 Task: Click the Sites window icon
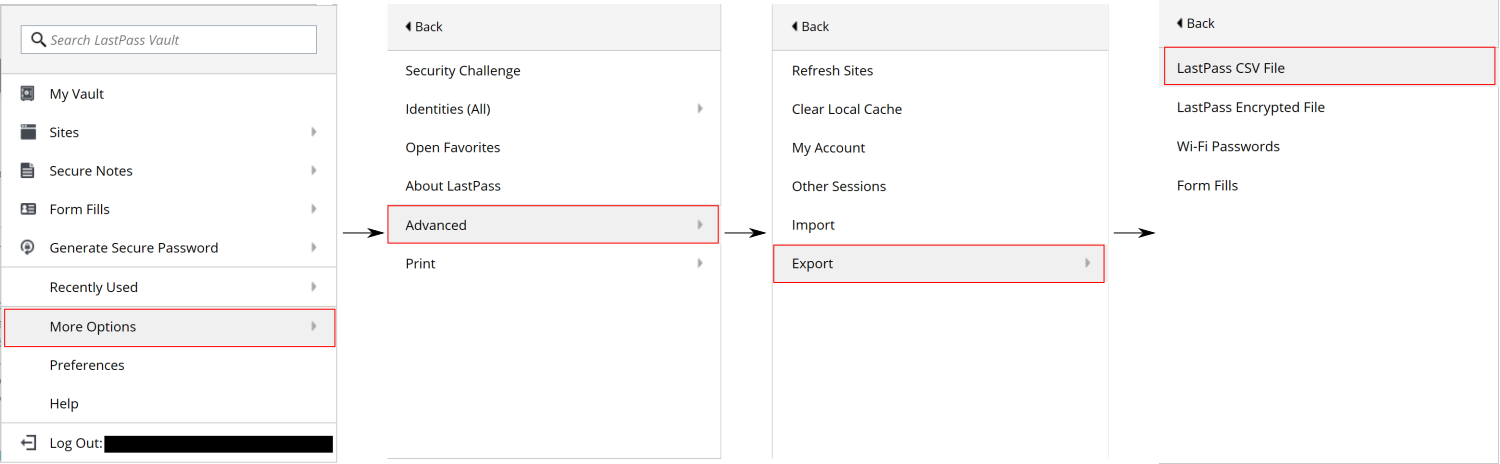click(28, 132)
